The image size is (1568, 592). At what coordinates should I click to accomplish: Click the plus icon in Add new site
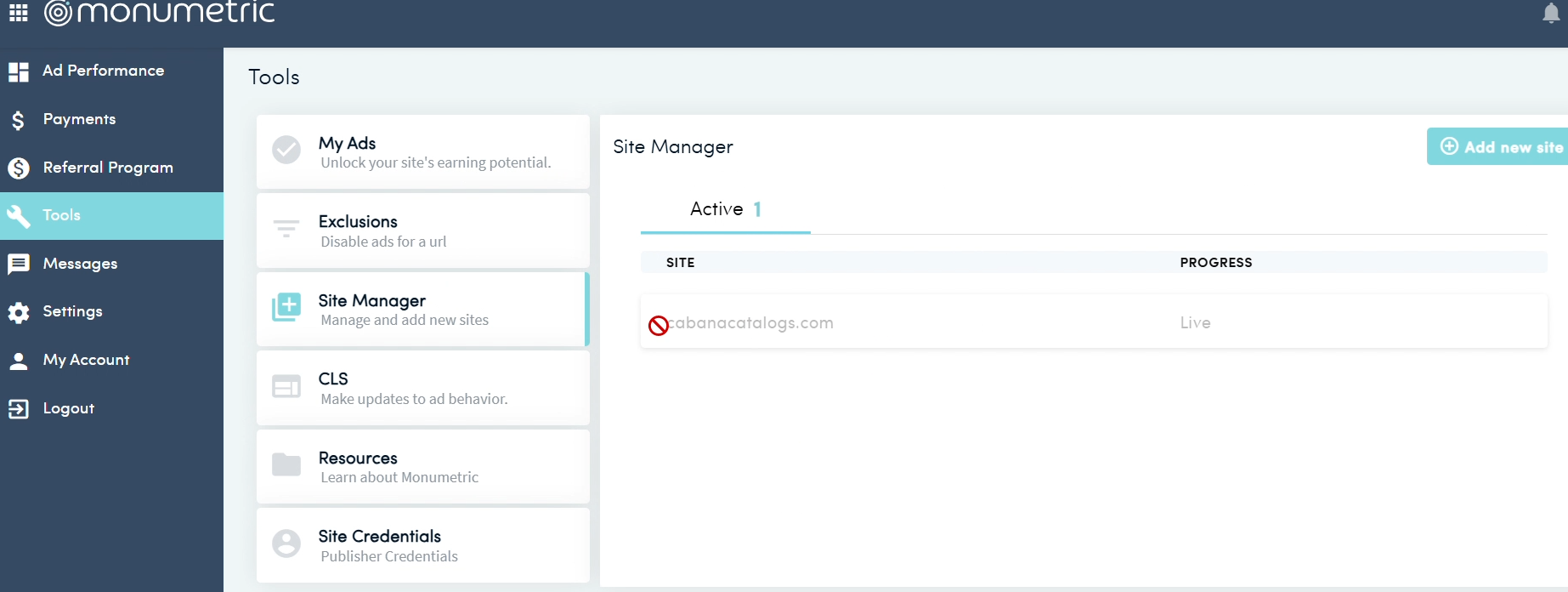pos(1449,146)
